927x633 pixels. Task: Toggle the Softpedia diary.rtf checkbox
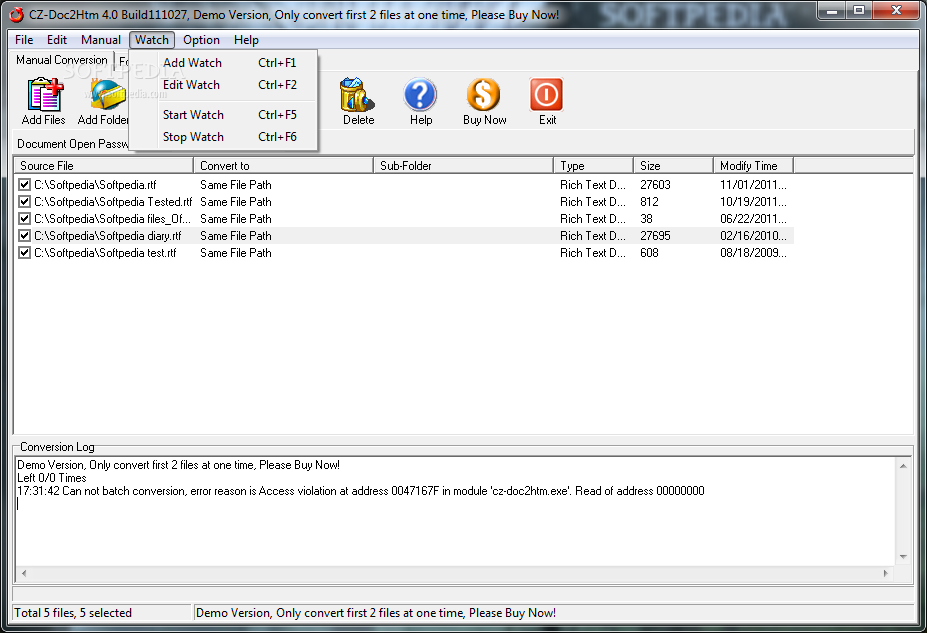24,236
